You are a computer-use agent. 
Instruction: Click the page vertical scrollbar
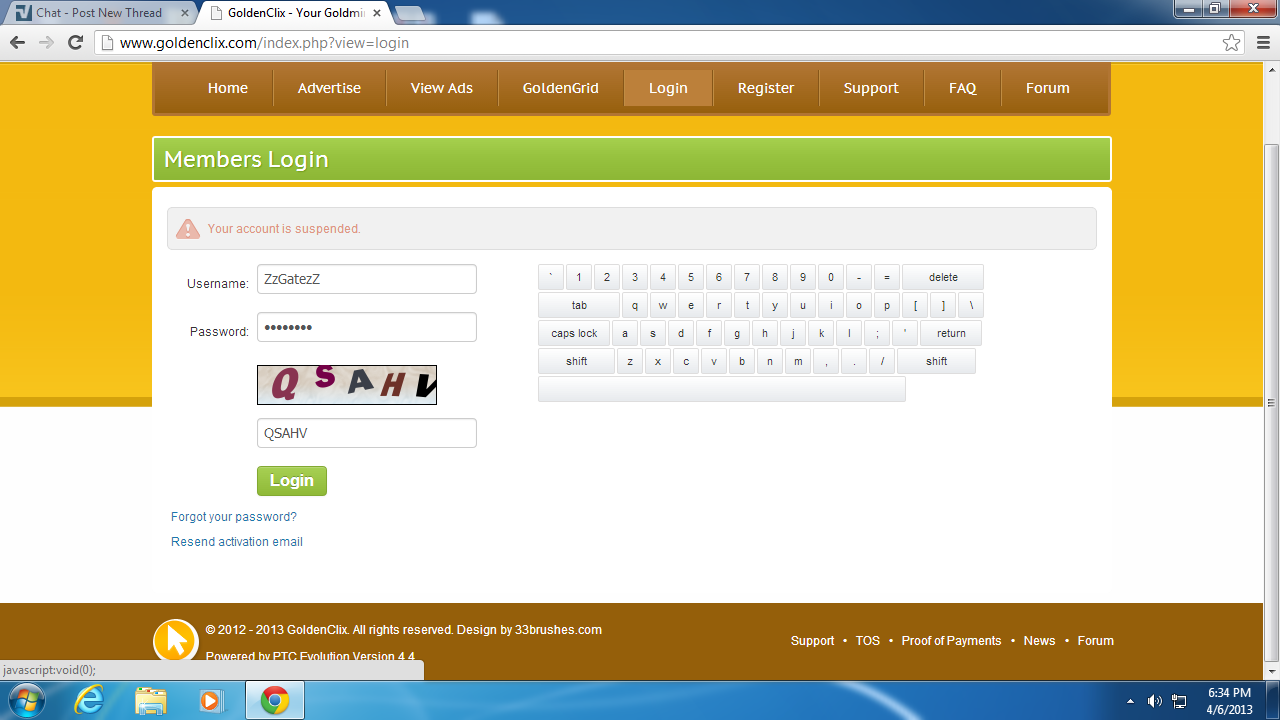coord(1272,403)
